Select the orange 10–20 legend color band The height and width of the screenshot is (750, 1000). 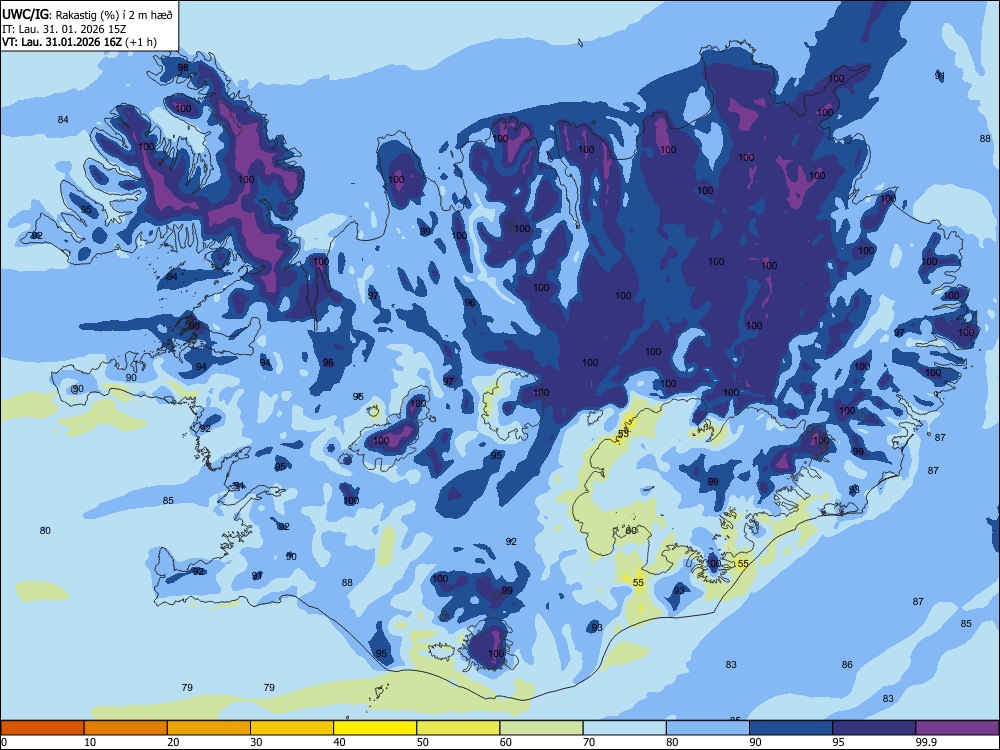126,728
